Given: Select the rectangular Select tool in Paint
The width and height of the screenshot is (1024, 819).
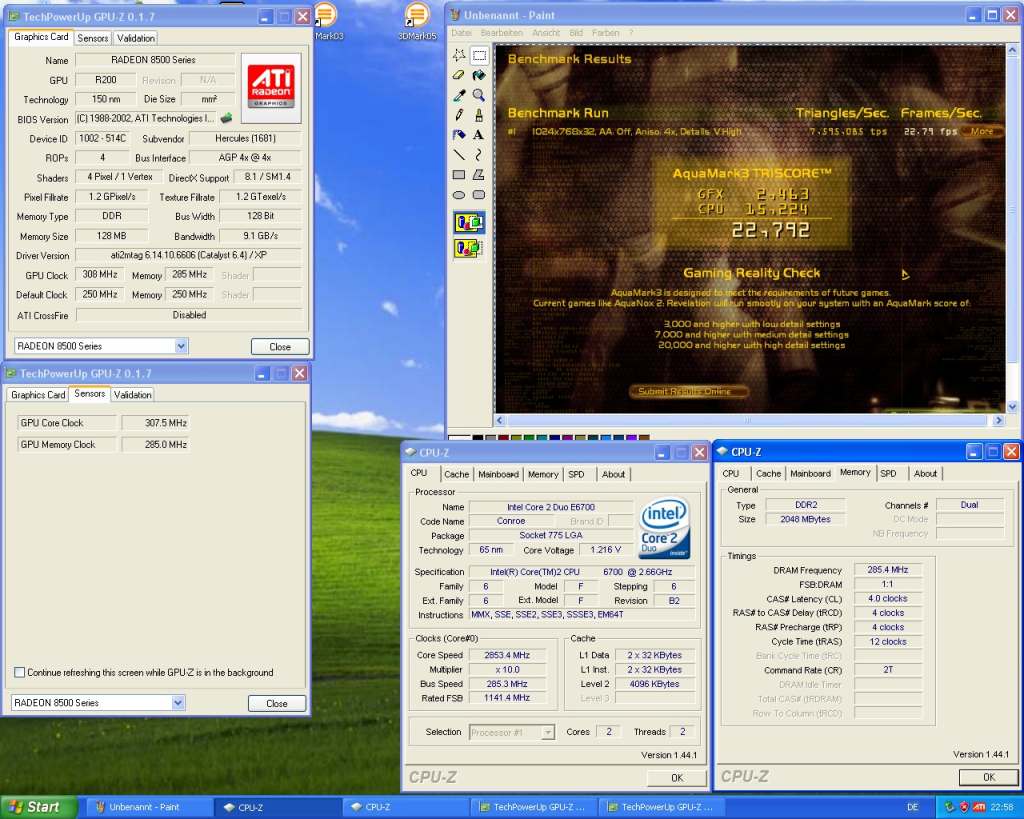Looking at the screenshot, I should coord(479,56).
